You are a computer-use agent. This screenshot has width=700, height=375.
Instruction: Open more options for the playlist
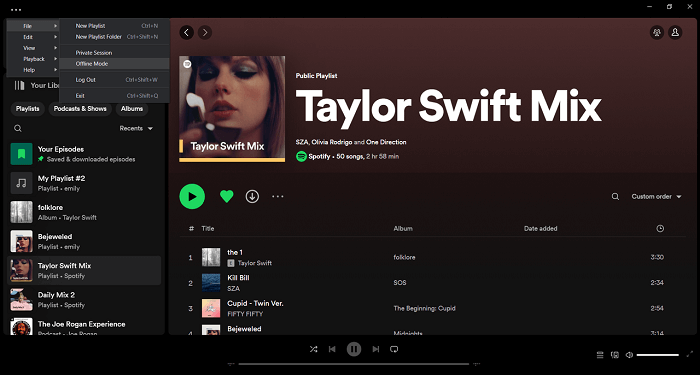pos(278,196)
